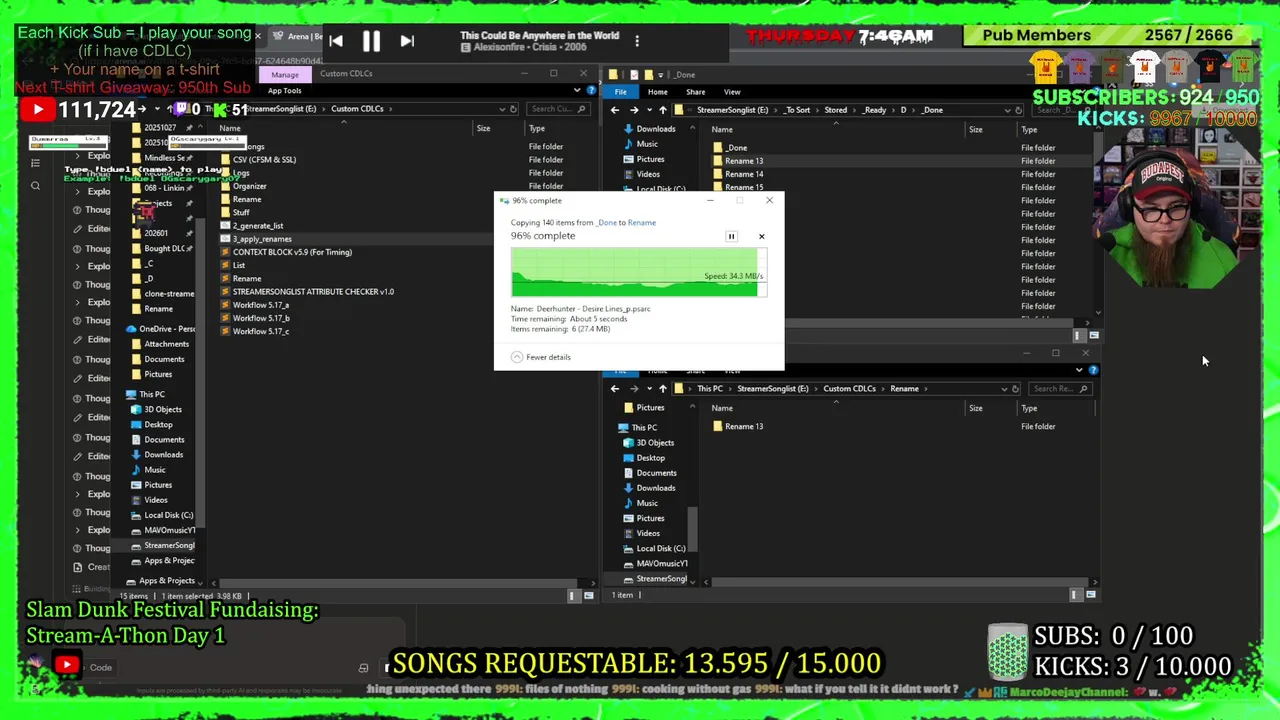Open Downloads in _Done window navigation pane
Viewport: 1280px width, 720px height.
655,129
